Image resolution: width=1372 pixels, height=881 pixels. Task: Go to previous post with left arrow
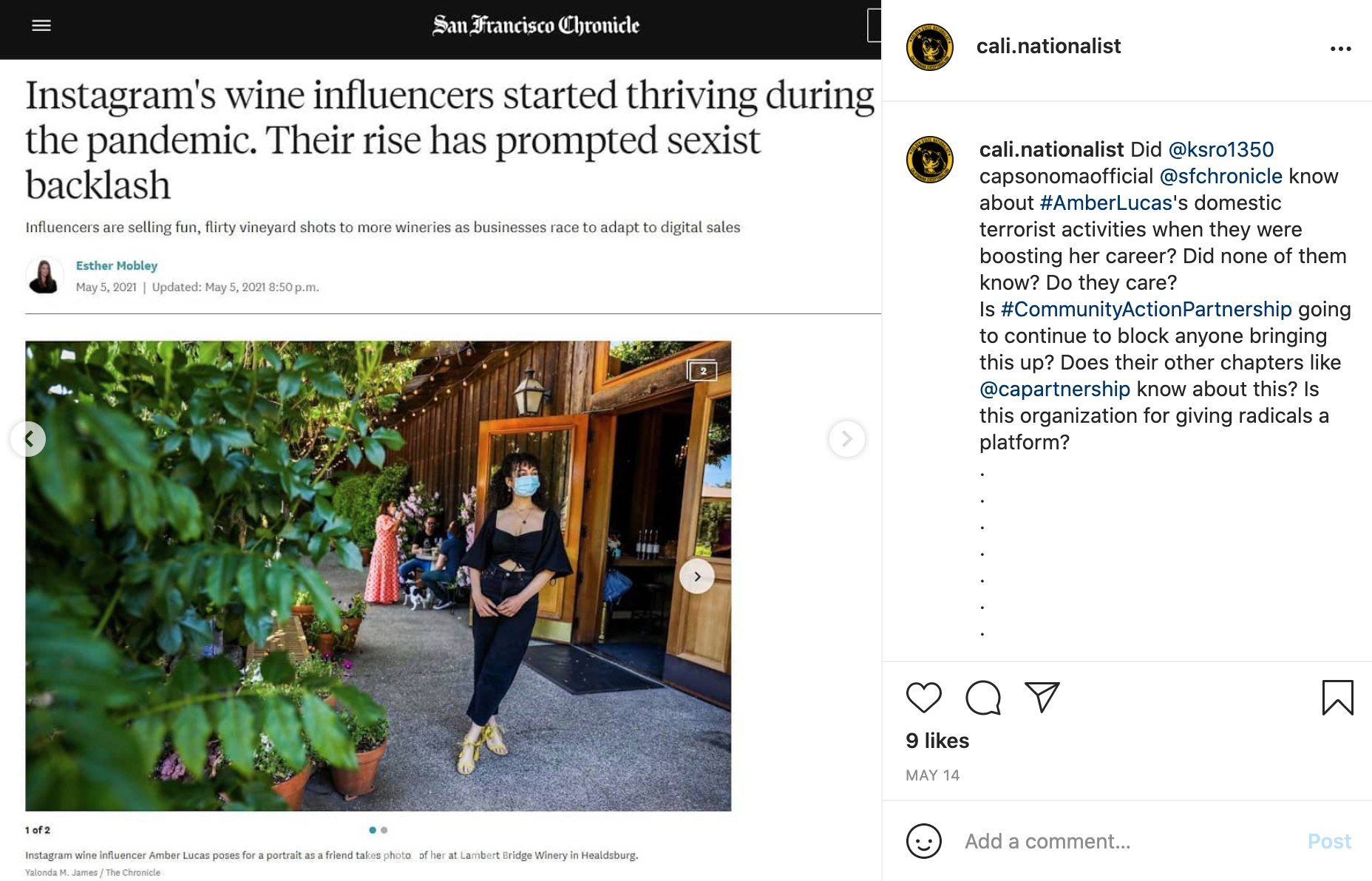click(28, 439)
